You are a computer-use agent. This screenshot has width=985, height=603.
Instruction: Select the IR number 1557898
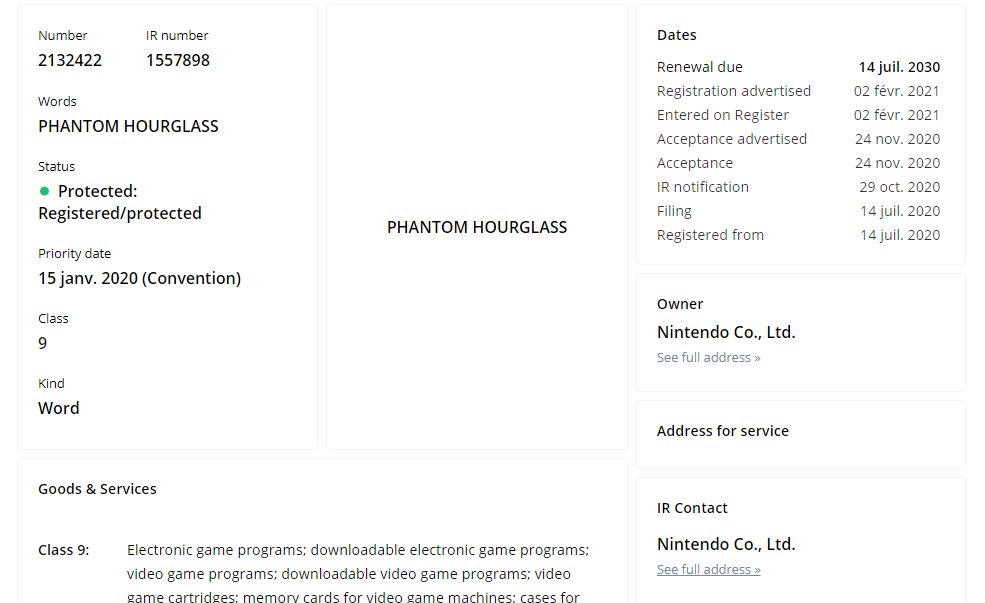click(x=178, y=60)
